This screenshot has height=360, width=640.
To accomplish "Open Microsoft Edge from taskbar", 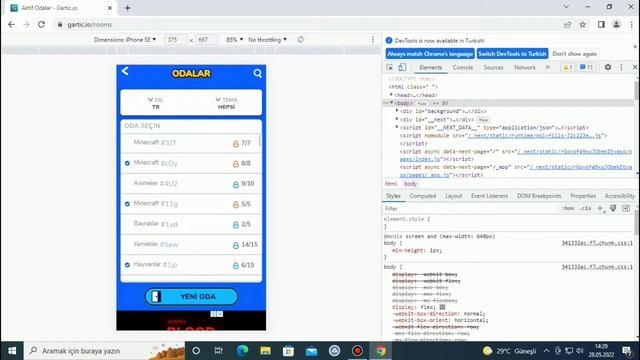I will (242, 351).
